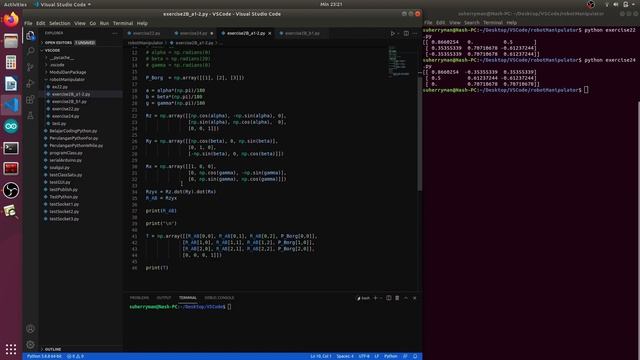This screenshot has height=360, width=640.
Task: Open the Manage gear in the activity bar
Action: coord(31,345)
